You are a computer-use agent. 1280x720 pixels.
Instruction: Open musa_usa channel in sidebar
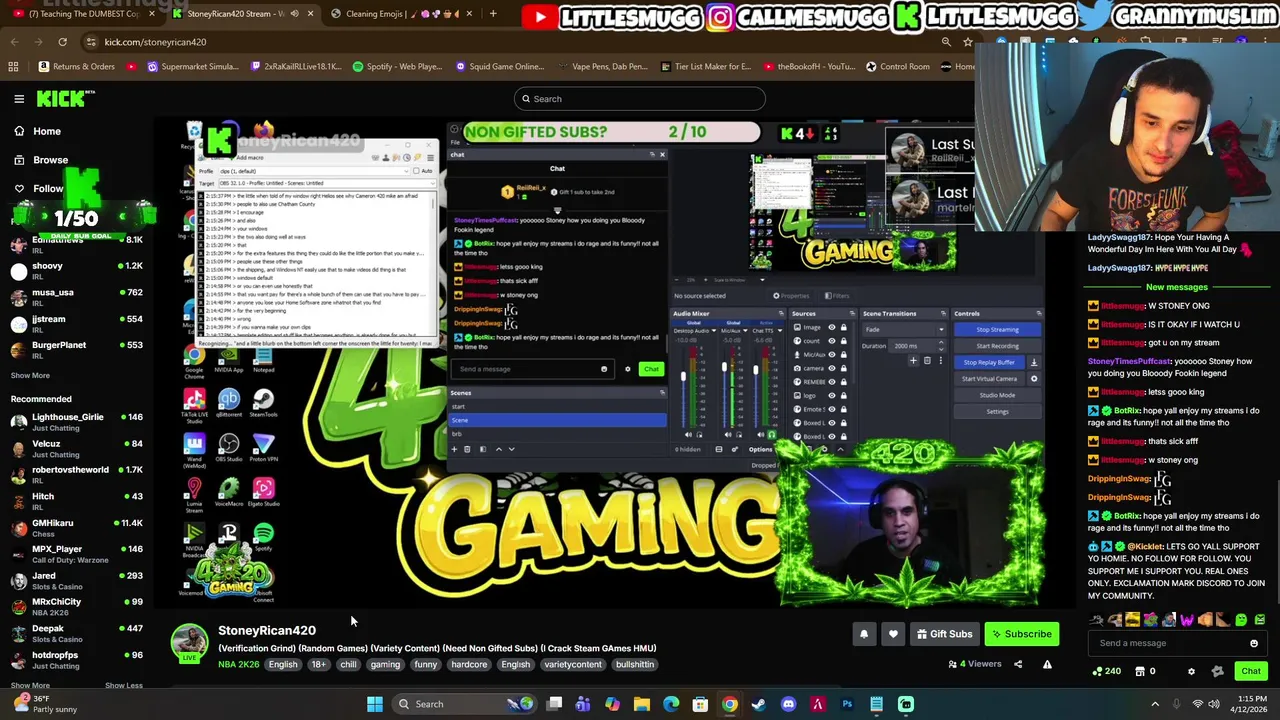pos(77,297)
